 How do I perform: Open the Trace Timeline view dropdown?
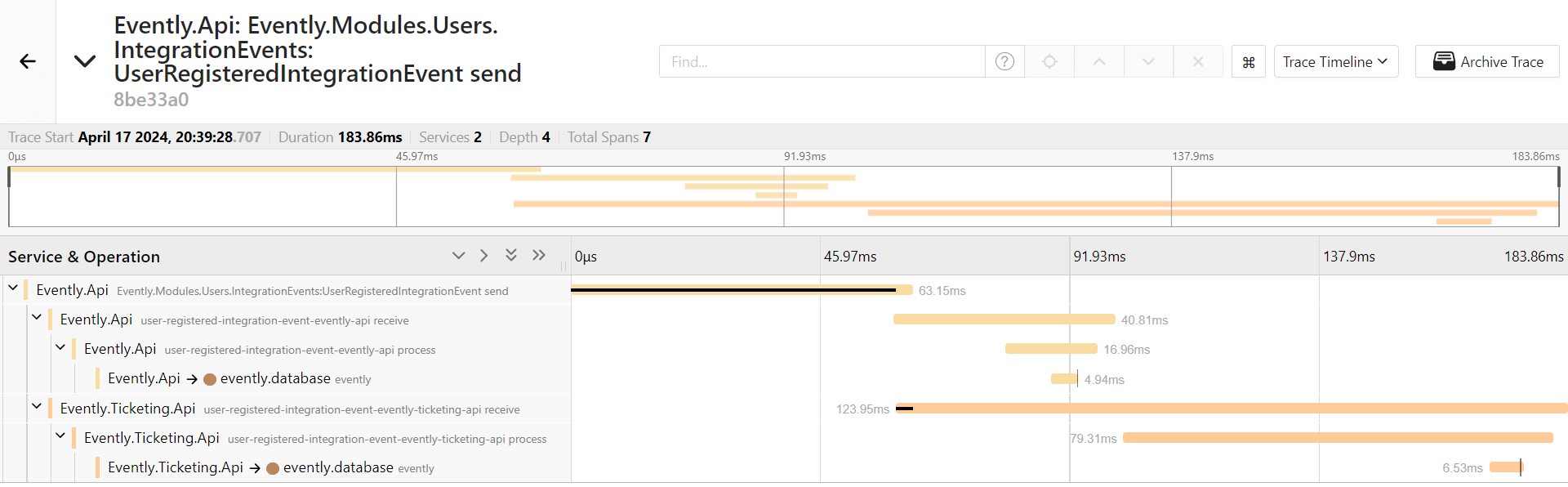pos(1335,61)
